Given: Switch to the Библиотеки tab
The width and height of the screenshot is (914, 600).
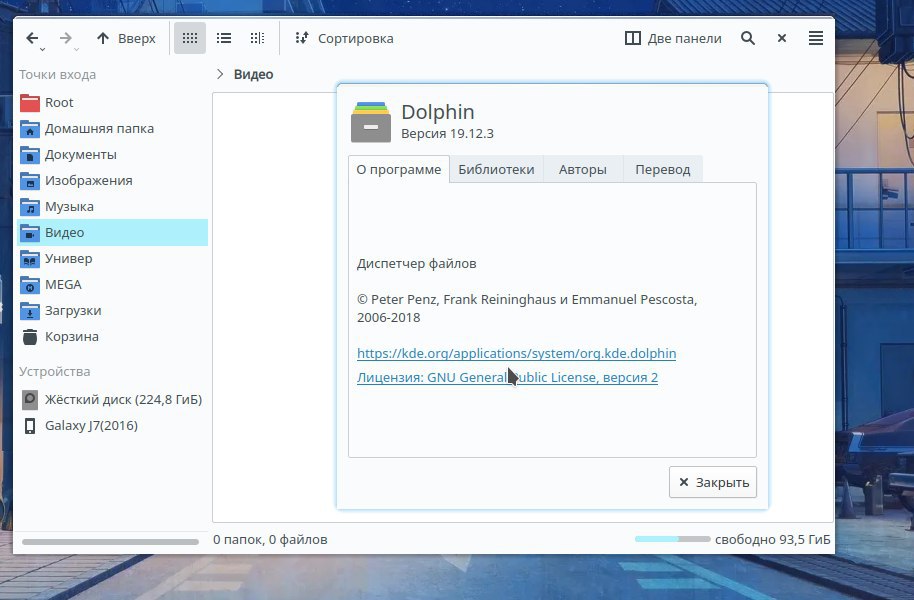Looking at the screenshot, I should point(496,170).
